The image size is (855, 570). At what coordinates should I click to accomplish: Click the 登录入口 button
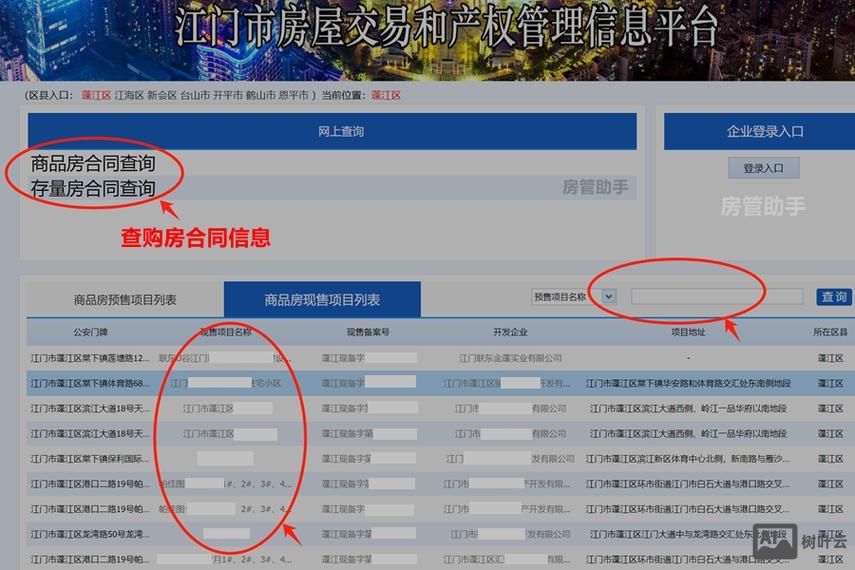coord(763,168)
